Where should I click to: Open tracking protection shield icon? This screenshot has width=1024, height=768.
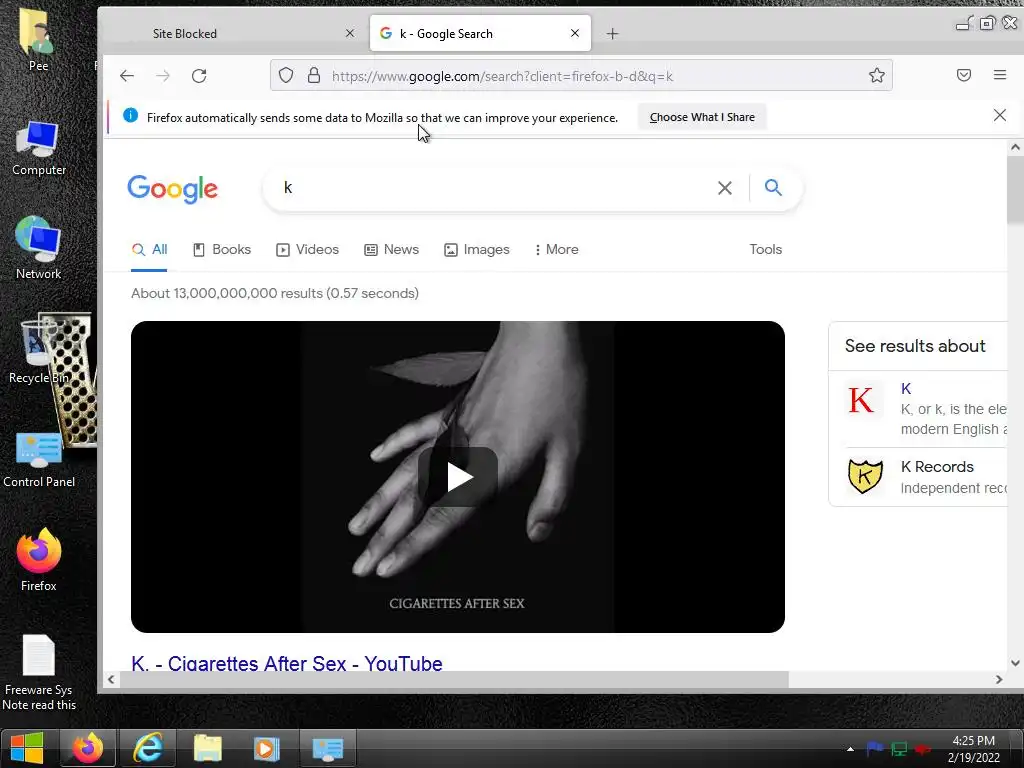286,75
